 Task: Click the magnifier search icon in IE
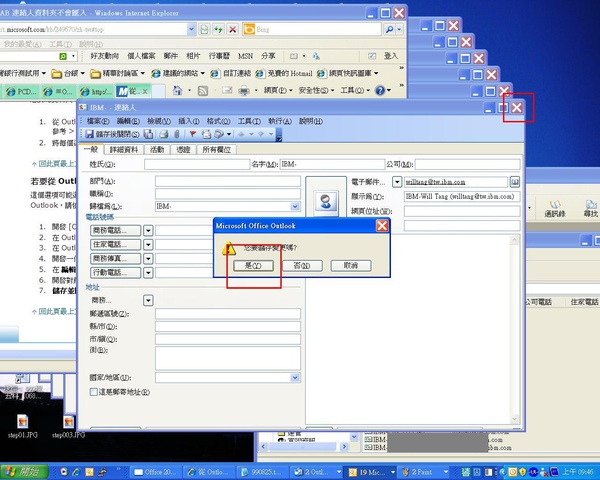[389, 29]
